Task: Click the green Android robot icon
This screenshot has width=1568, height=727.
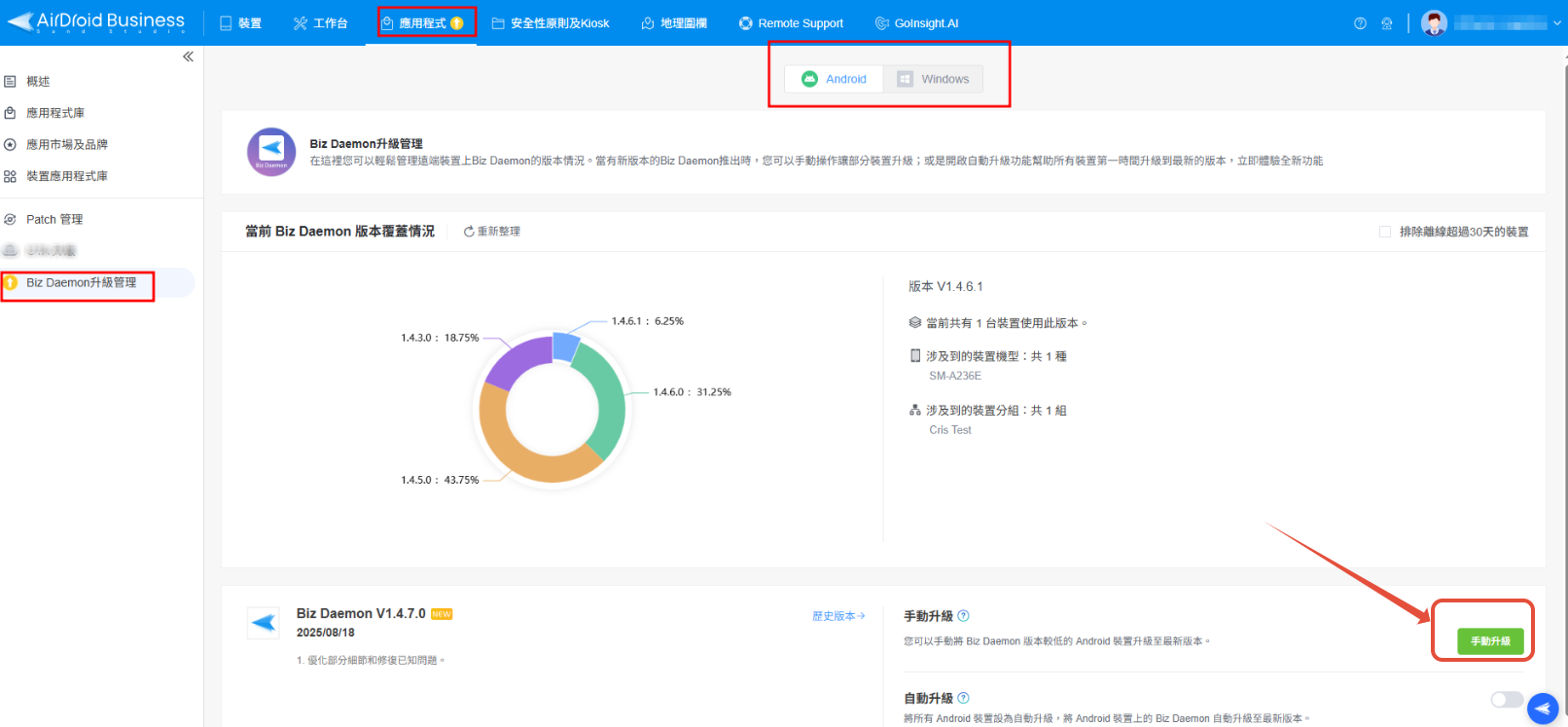Action: [x=809, y=79]
